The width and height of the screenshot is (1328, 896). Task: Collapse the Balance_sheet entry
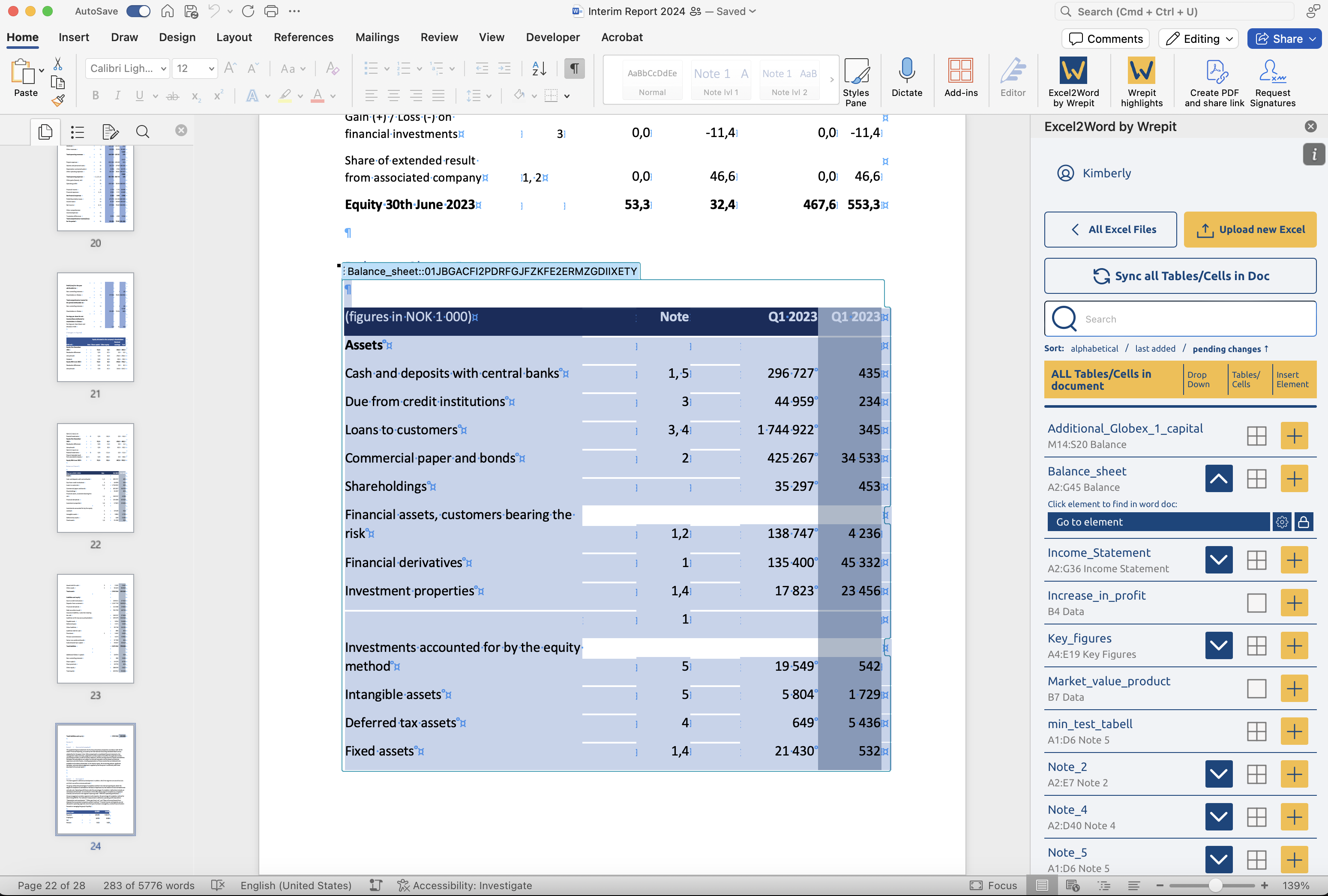[x=1218, y=478]
